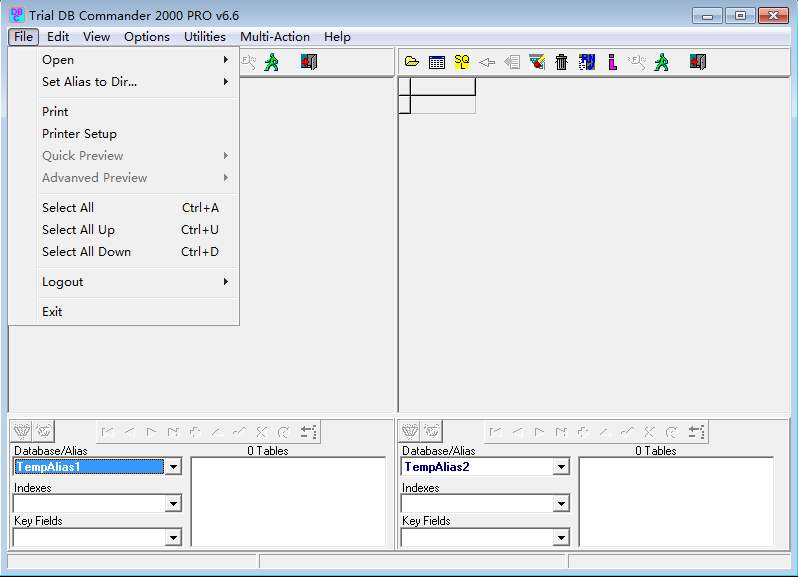Click the exit door icon in right toolbar
Image resolution: width=798 pixels, height=577 pixels.
698,62
